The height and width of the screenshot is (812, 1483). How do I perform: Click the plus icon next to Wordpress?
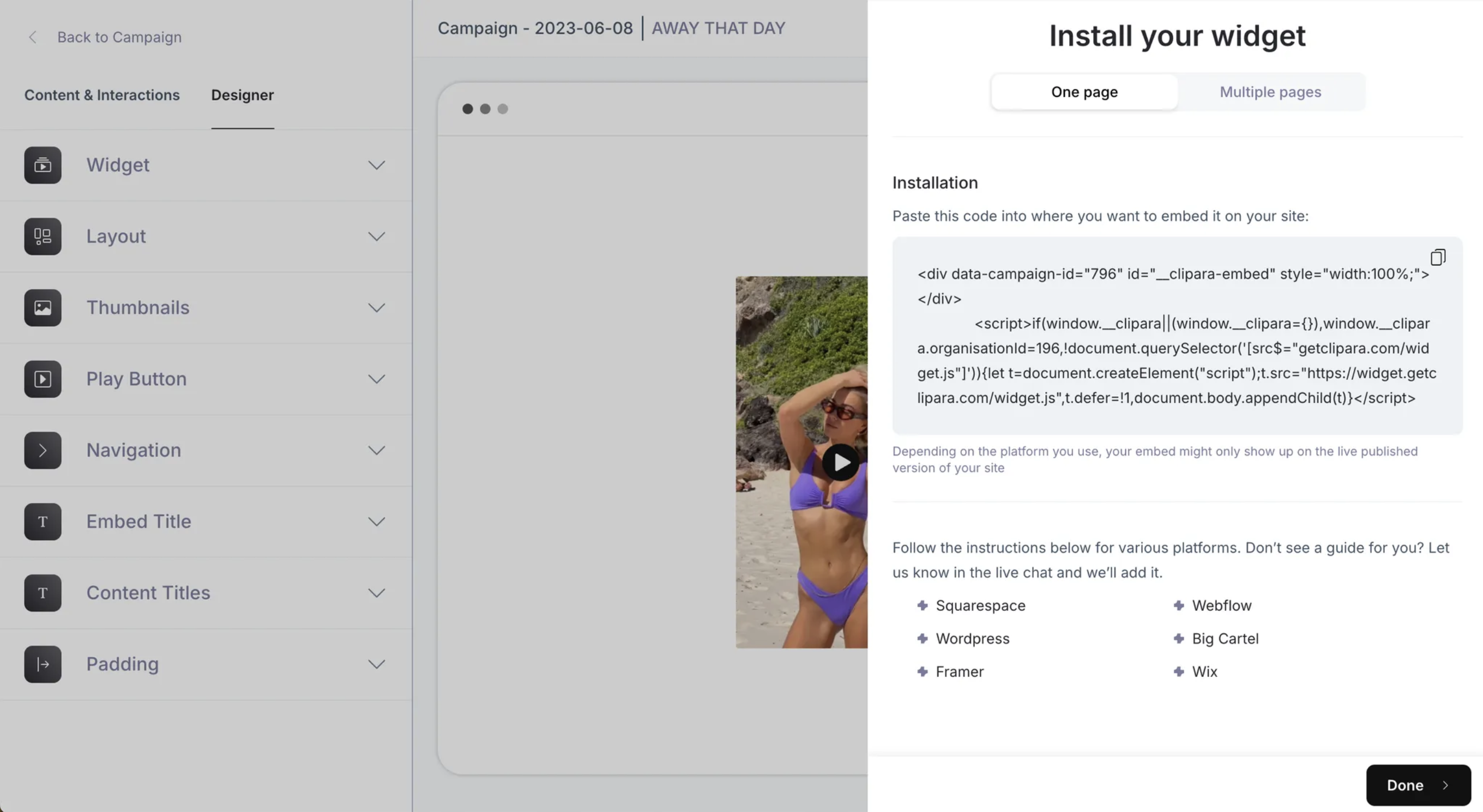[923, 638]
